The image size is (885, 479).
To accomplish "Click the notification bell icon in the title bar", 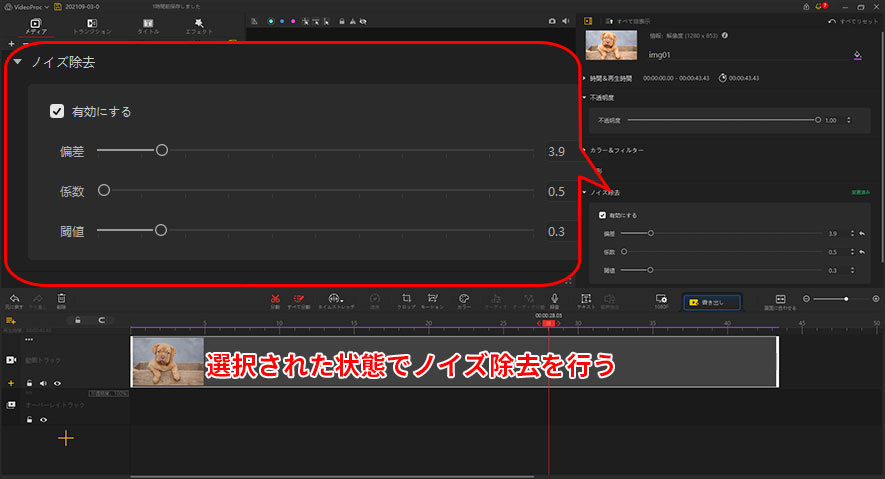I will [x=818, y=6].
